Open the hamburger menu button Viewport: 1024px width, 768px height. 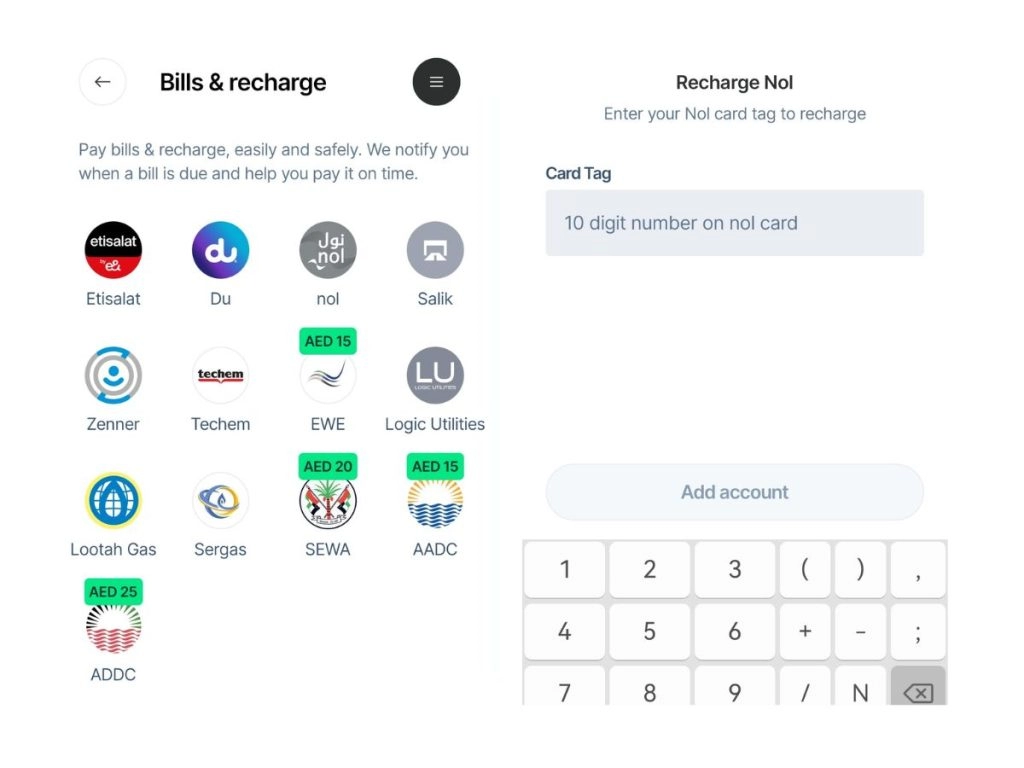(436, 82)
